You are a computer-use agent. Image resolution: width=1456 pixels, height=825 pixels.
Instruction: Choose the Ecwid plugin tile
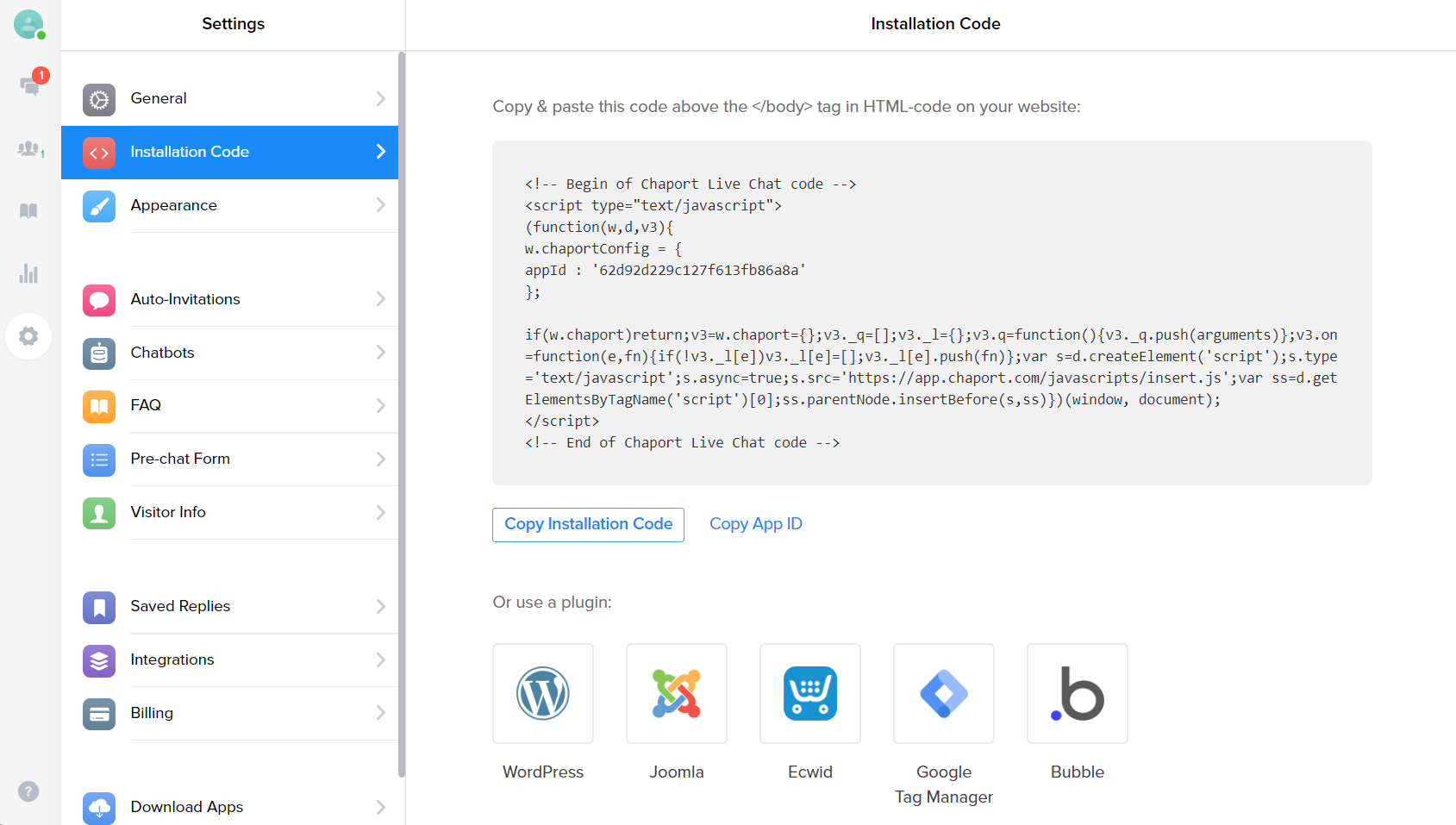coord(810,693)
